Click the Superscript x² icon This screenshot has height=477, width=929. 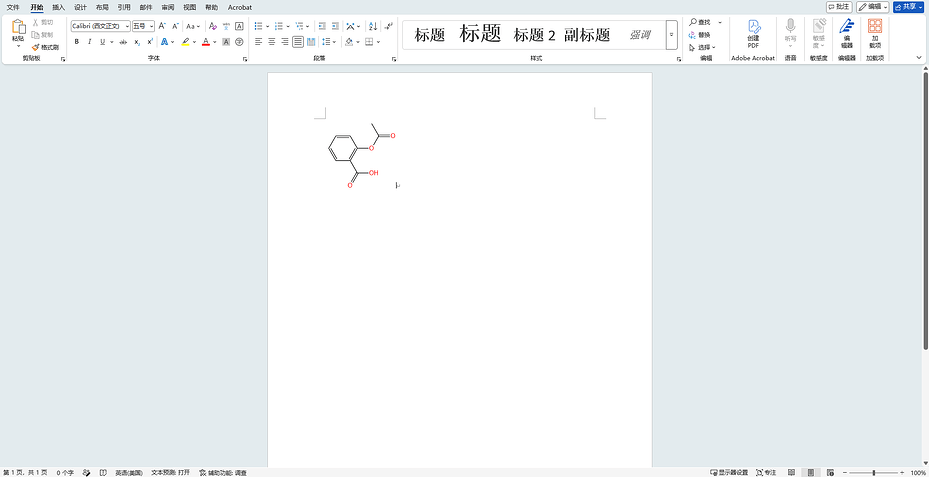[x=149, y=42]
